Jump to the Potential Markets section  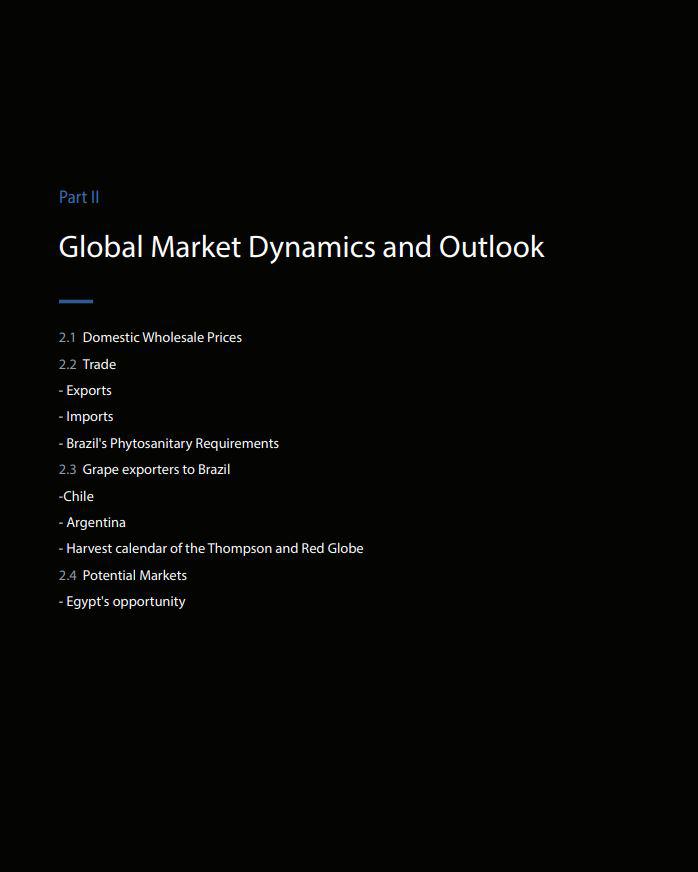134,575
